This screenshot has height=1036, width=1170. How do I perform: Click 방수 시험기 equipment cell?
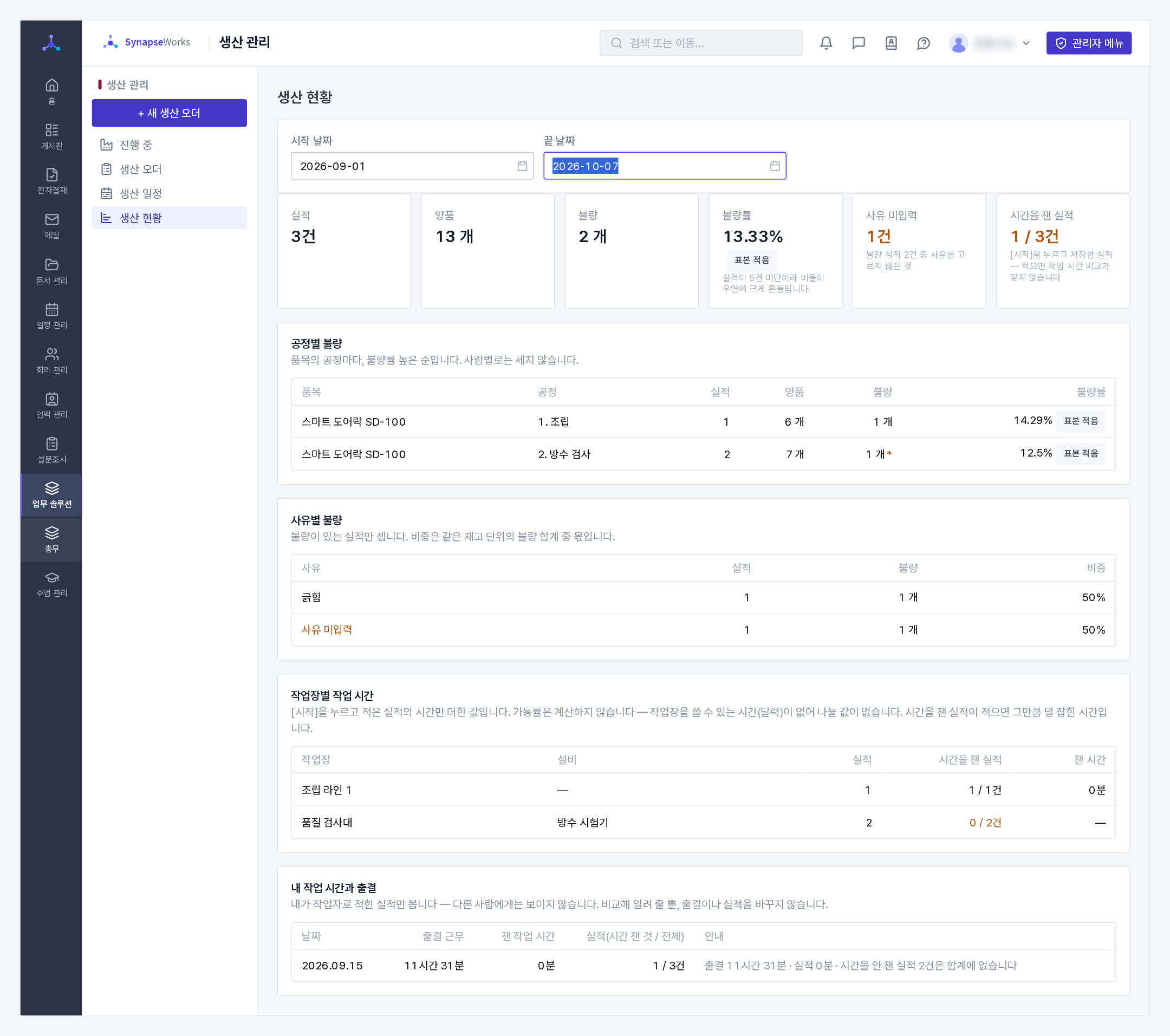(583, 823)
